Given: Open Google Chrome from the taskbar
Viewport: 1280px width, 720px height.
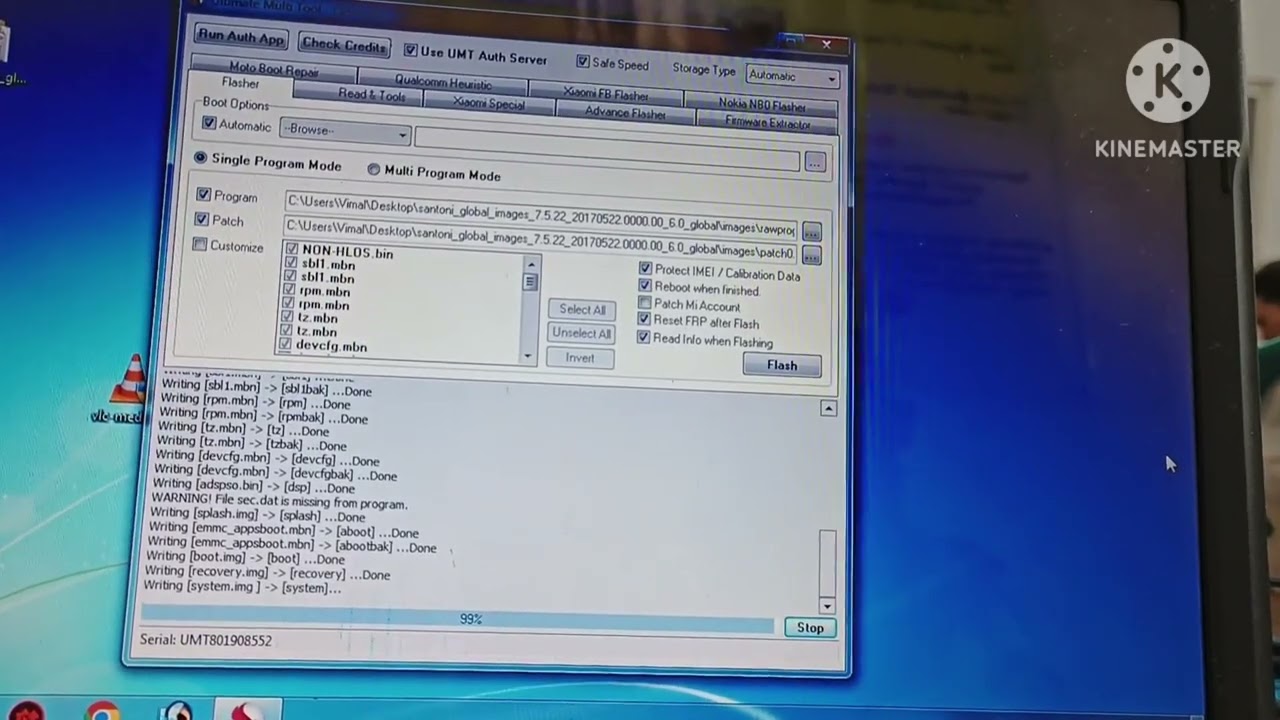Looking at the screenshot, I should [x=102, y=711].
